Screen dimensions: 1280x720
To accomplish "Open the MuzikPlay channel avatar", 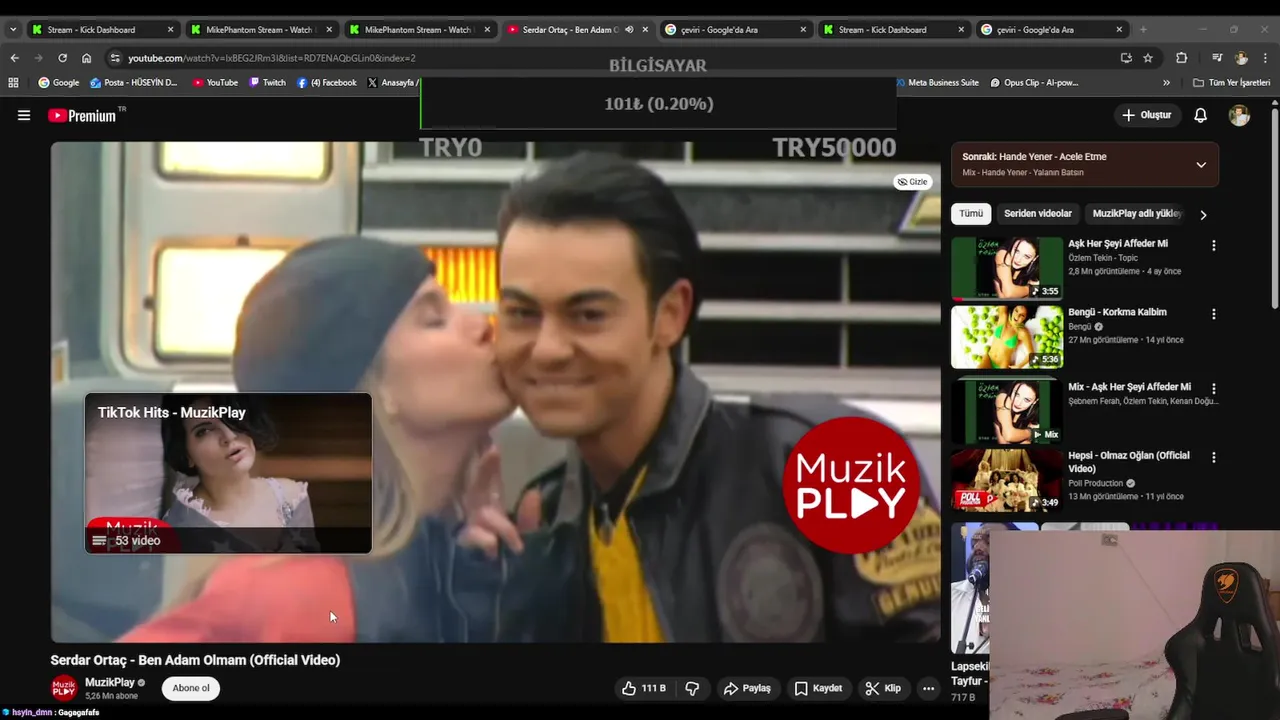I will 64,688.
